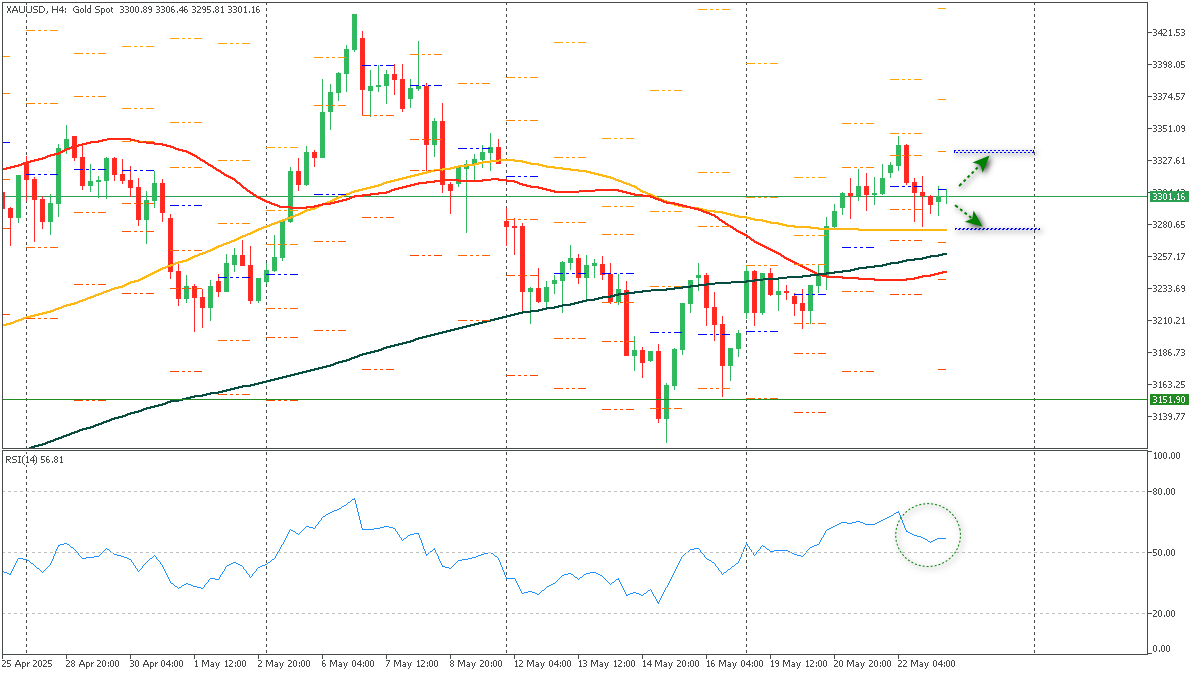1200x675 pixels.
Task: Select the lower blue dotted target line
Action: tap(997, 229)
